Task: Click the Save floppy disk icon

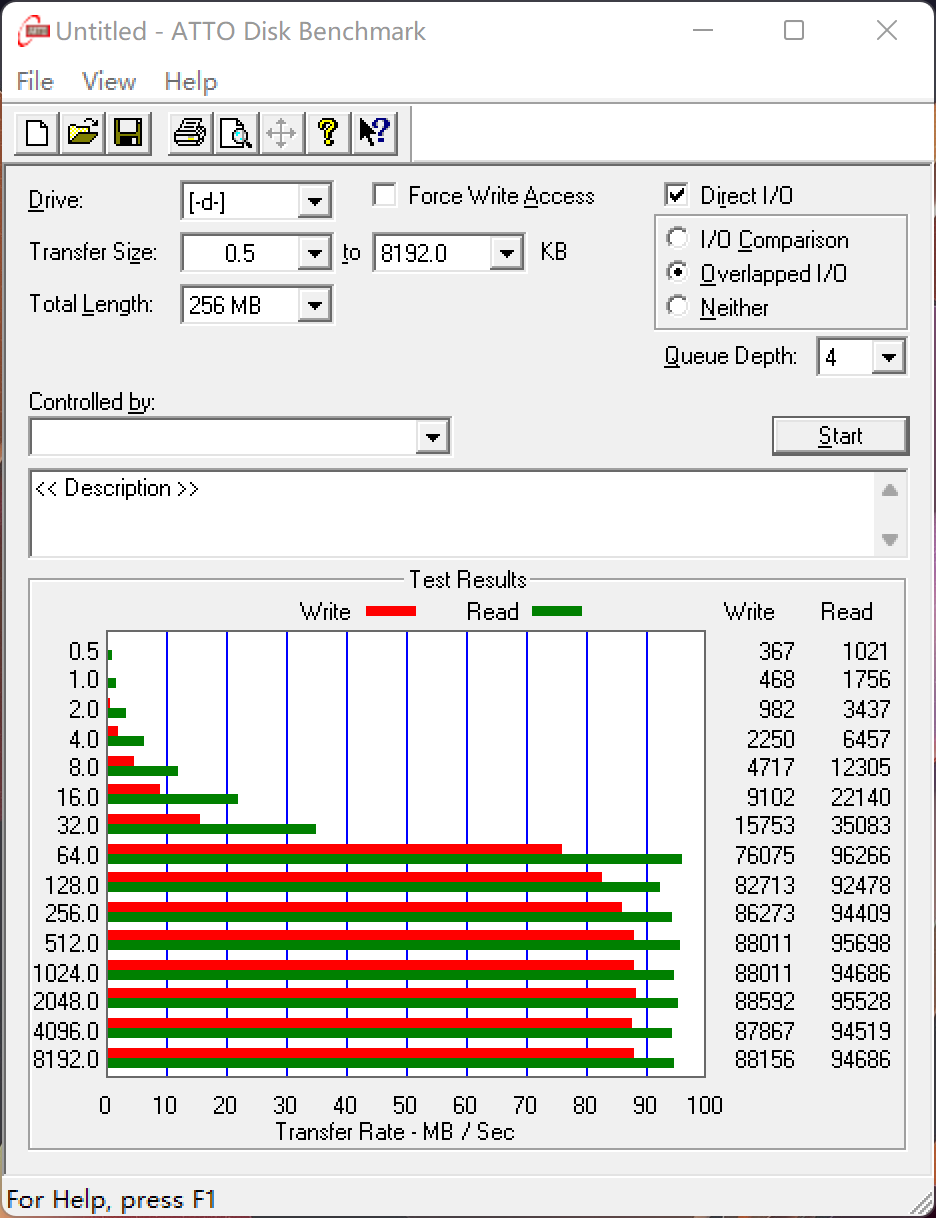Action: (x=129, y=132)
